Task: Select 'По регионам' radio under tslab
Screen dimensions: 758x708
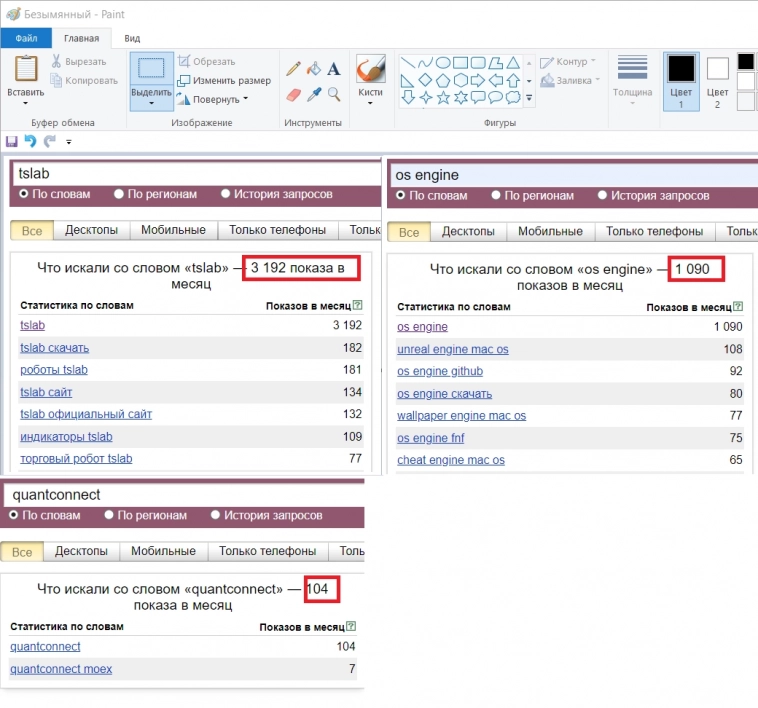Action: click(120, 194)
